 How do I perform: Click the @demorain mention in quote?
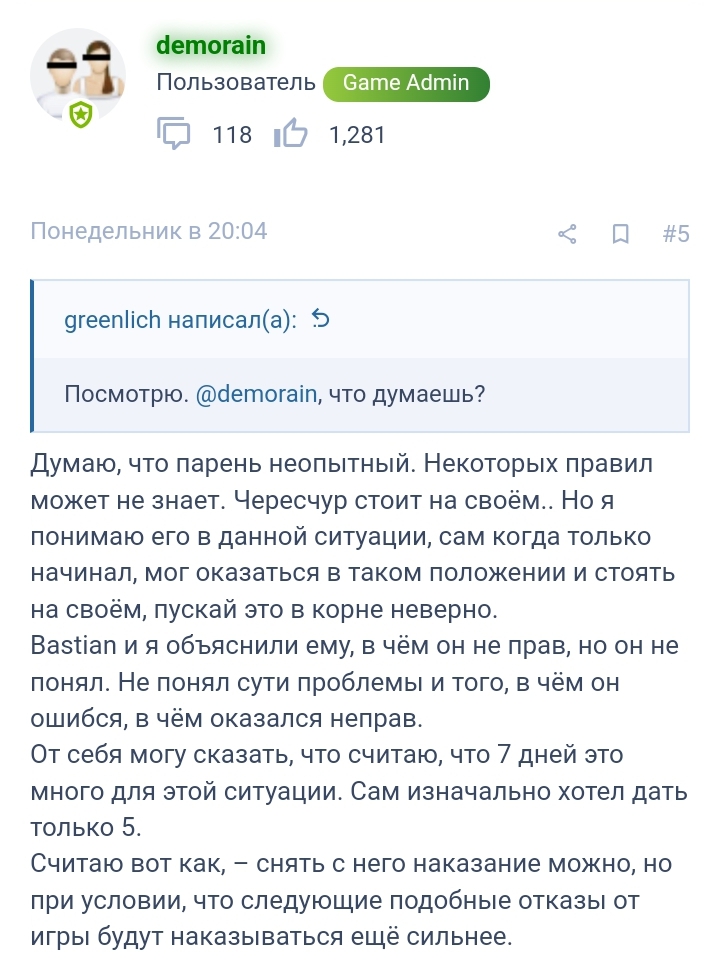pyautogui.click(x=256, y=394)
